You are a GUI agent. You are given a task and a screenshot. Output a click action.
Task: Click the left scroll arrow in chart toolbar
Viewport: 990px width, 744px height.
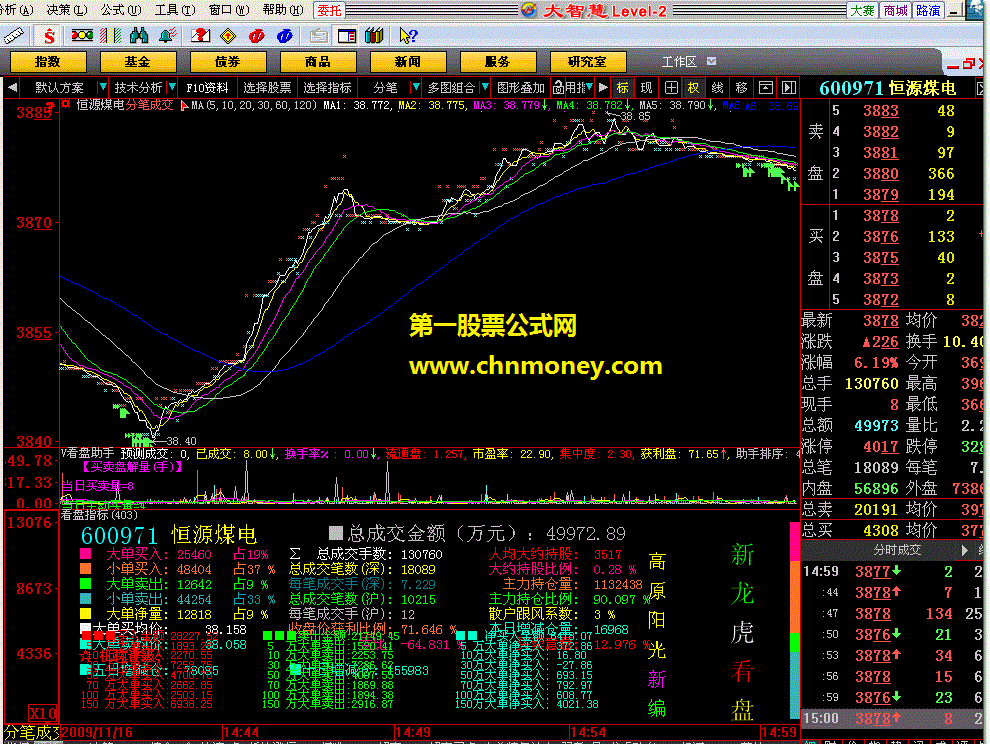pyautogui.click(x=12, y=88)
